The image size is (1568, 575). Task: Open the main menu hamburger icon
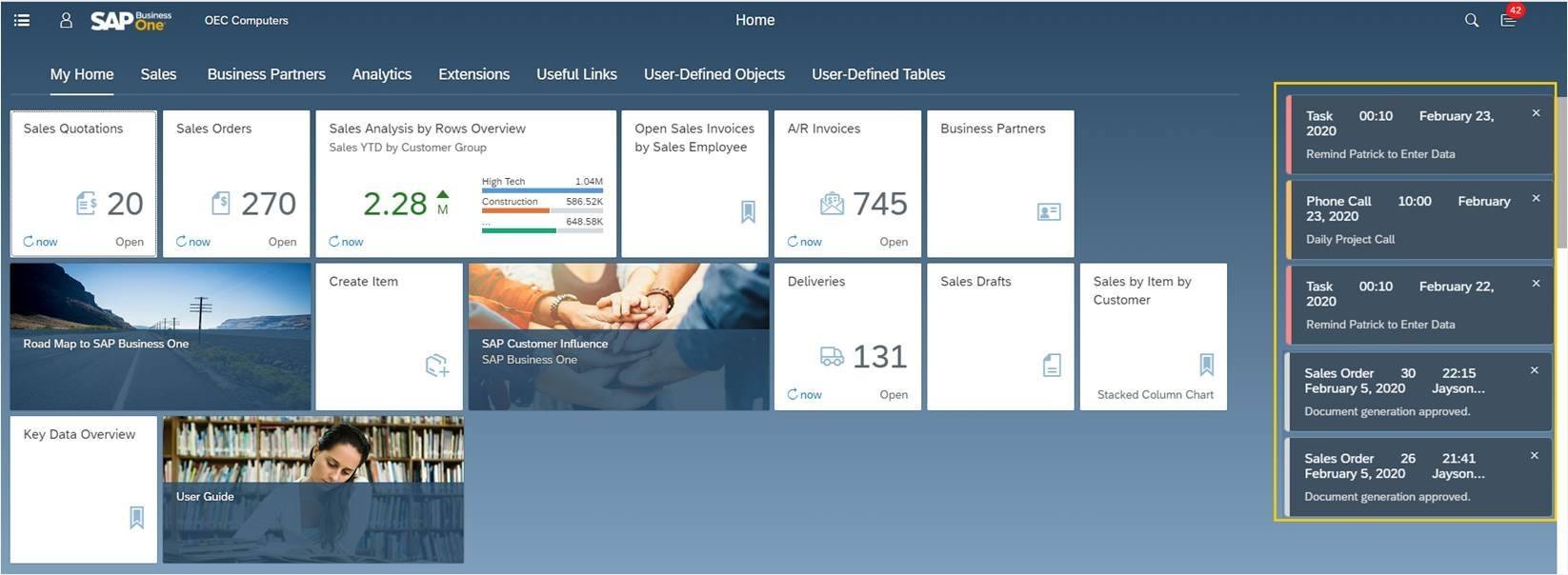[x=21, y=20]
